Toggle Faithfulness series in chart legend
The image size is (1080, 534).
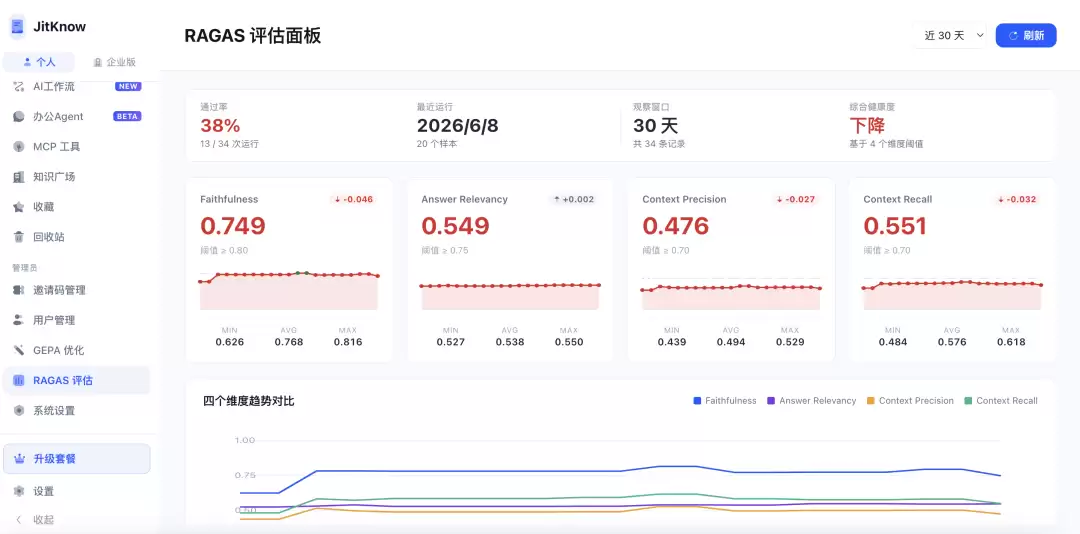click(x=725, y=400)
